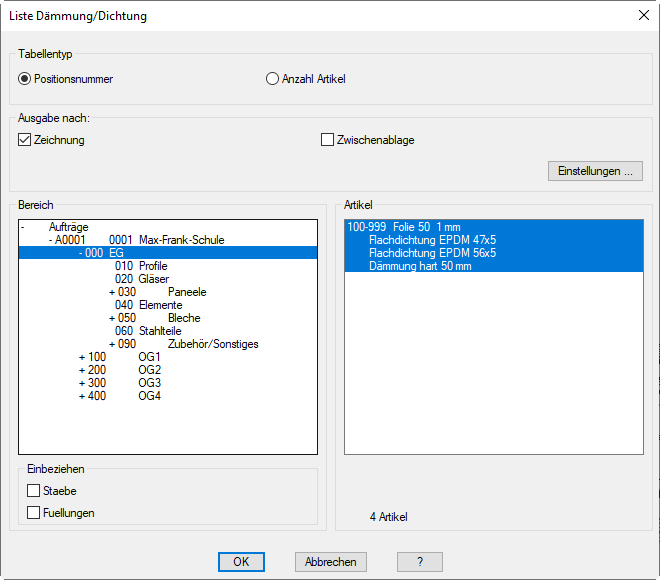Click the question mark help button
Image resolution: width=660 pixels, height=580 pixels.
(419, 562)
